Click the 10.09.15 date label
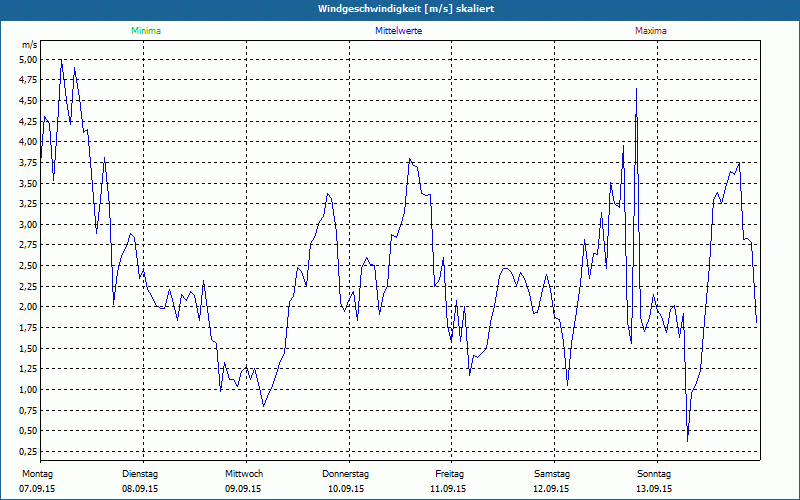 [x=346, y=489]
